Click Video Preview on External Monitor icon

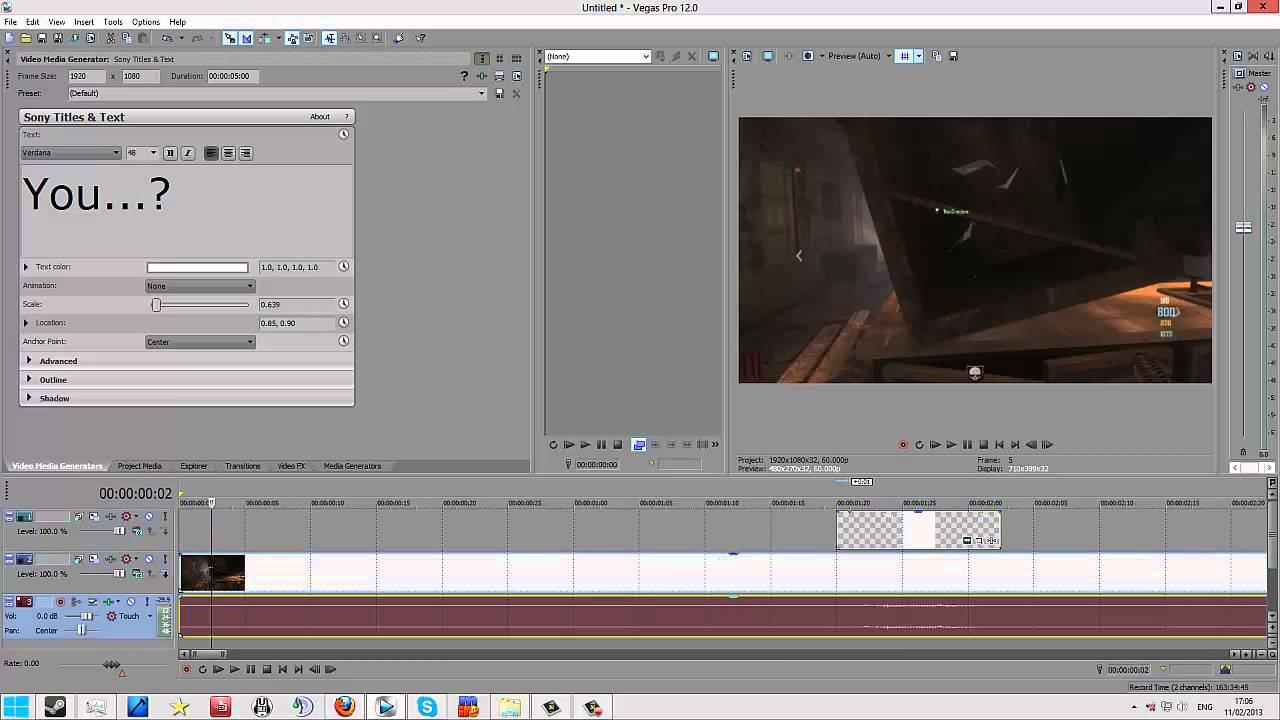click(x=768, y=56)
